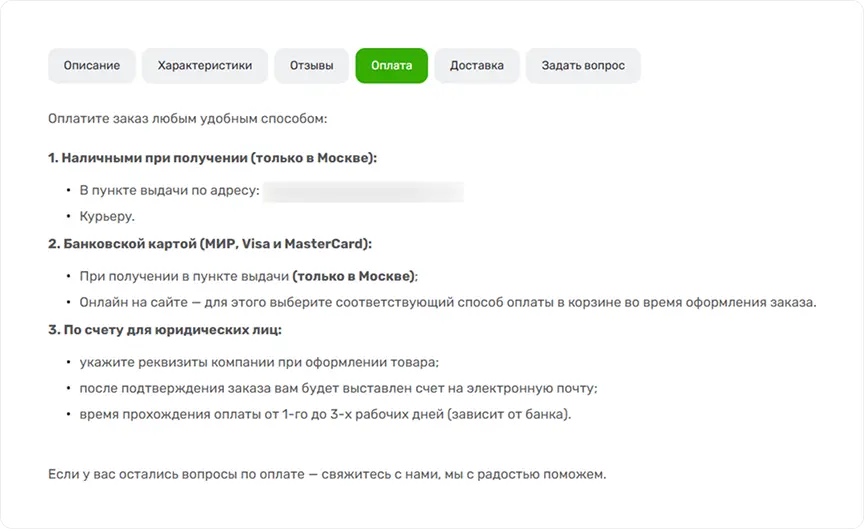Viewport: 864px width, 529px height.
Task: Open the Описание tab
Action: pyautogui.click(x=92, y=66)
